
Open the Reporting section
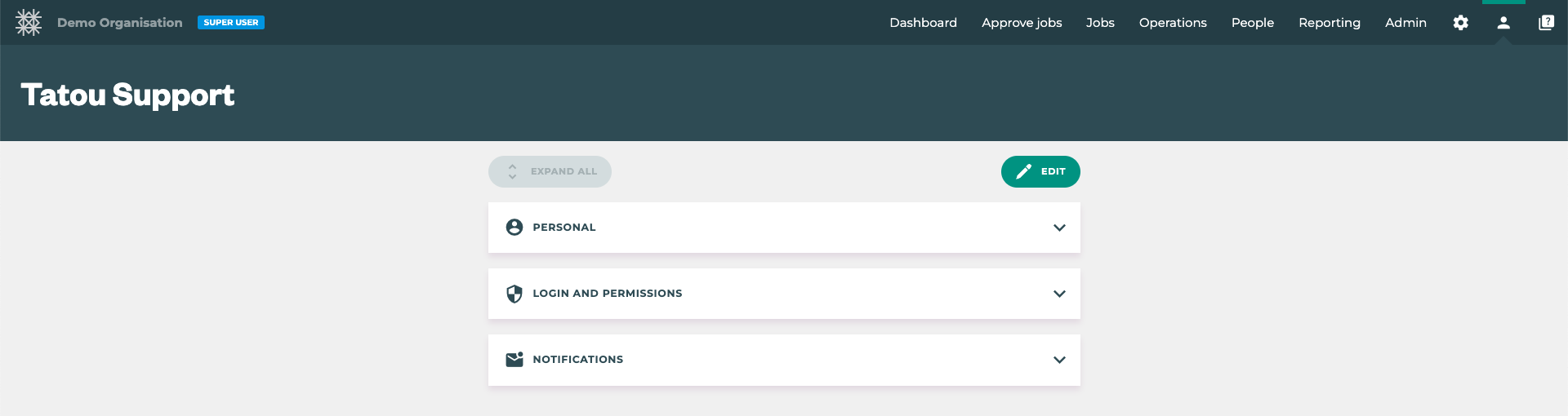pyautogui.click(x=1329, y=23)
